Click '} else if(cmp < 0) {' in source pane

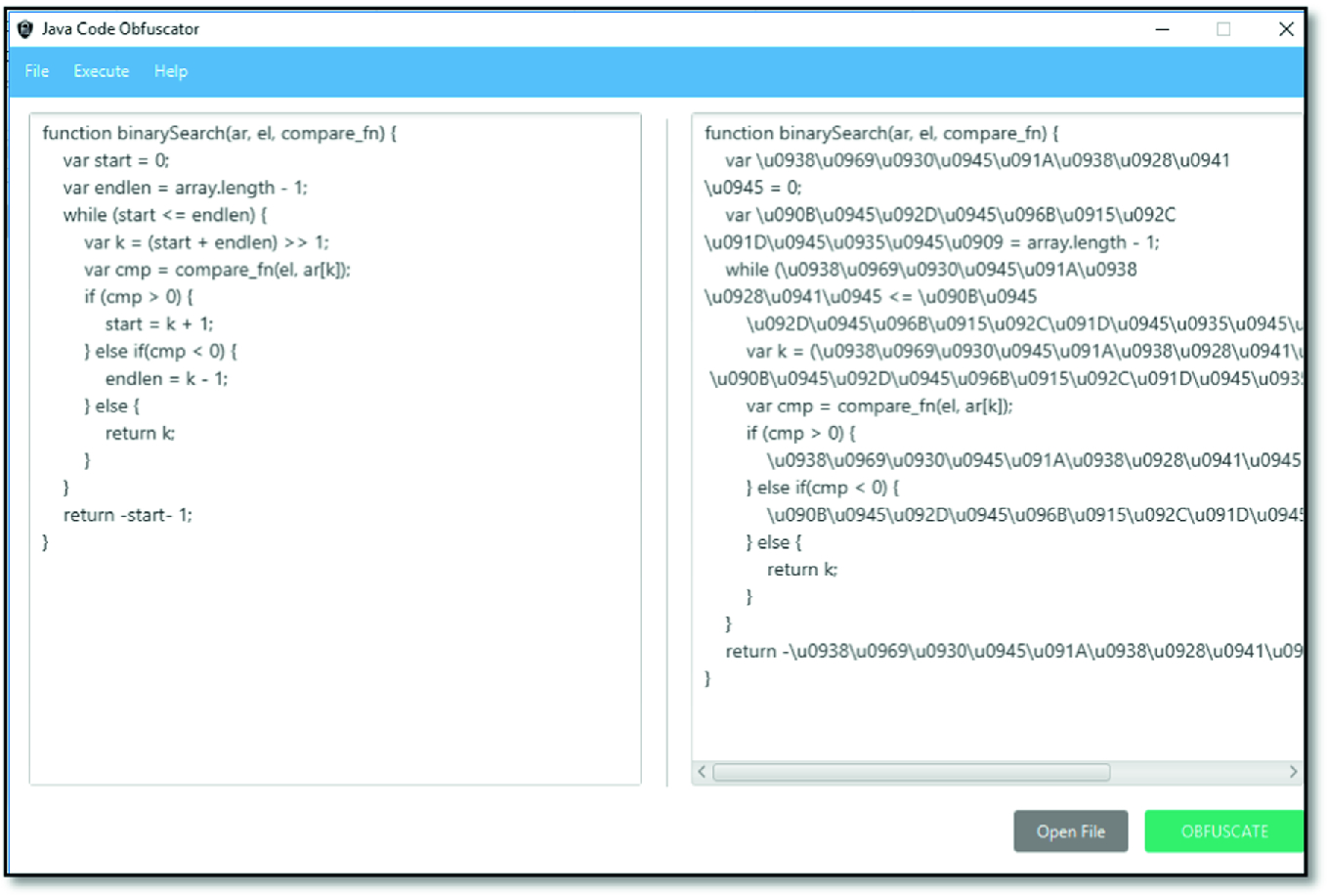pyautogui.click(x=160, y=352)
